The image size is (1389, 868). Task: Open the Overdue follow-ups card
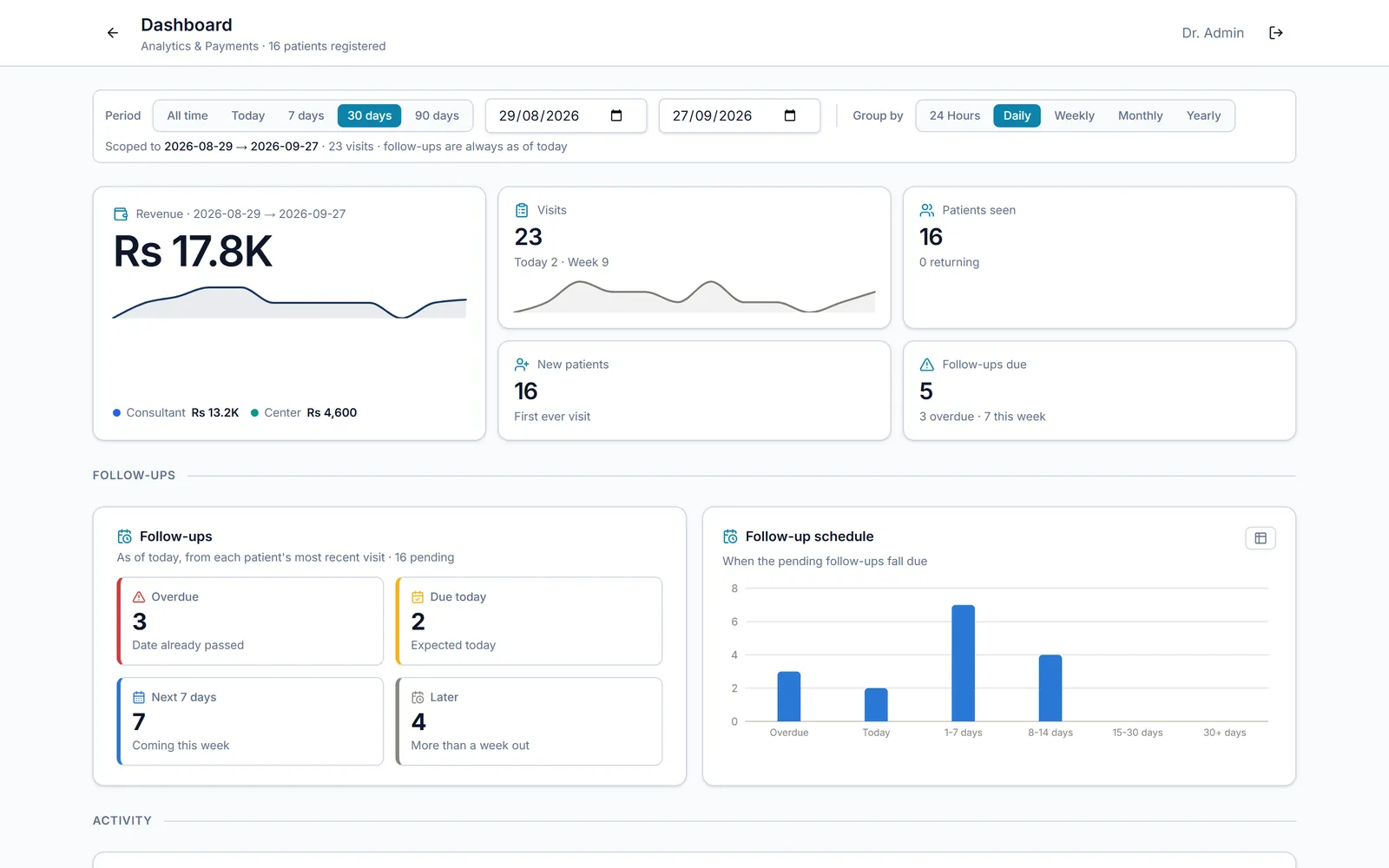[250, 621]
